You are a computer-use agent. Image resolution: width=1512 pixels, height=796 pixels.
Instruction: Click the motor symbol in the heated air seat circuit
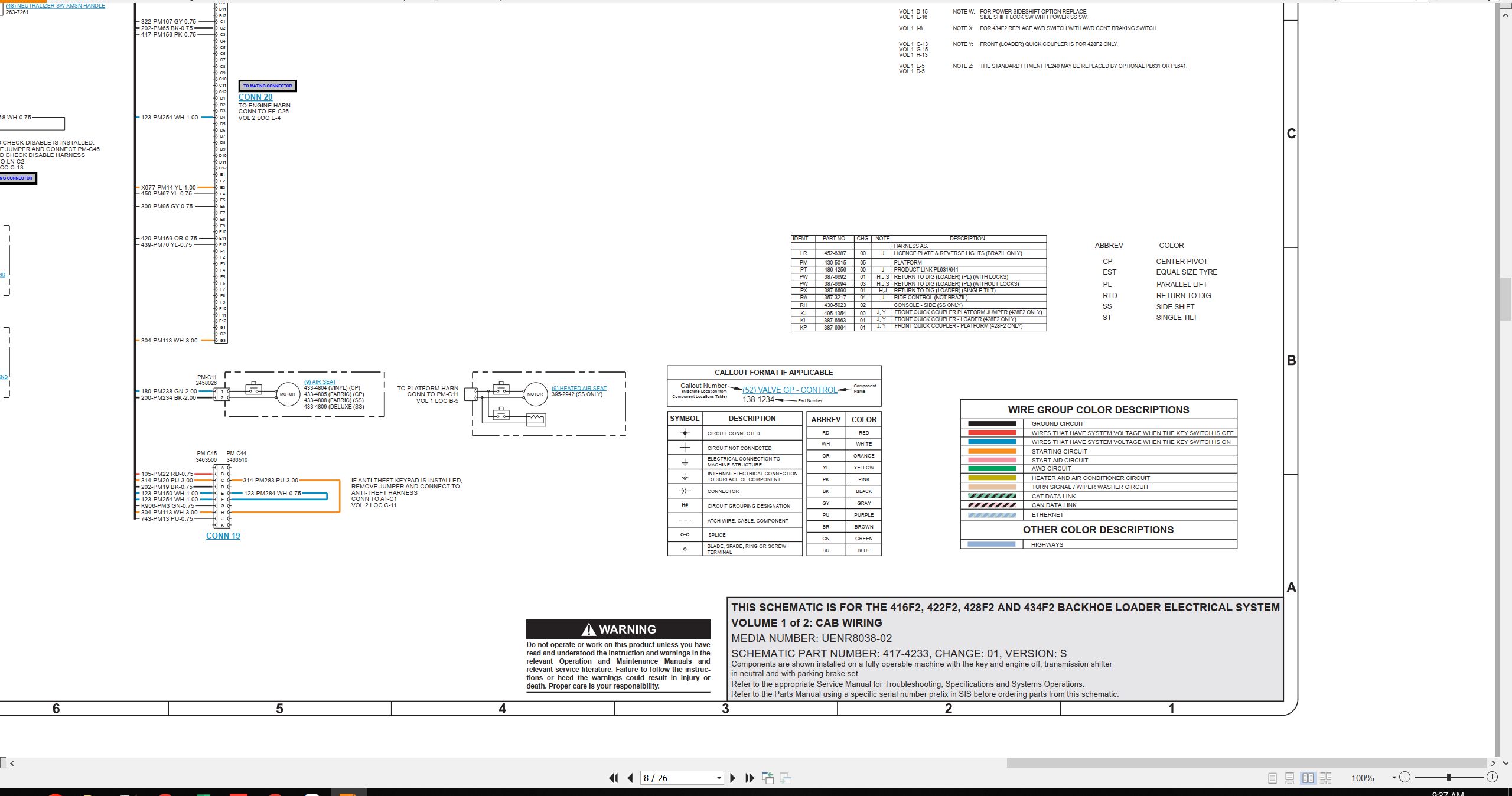pos(535,394)
